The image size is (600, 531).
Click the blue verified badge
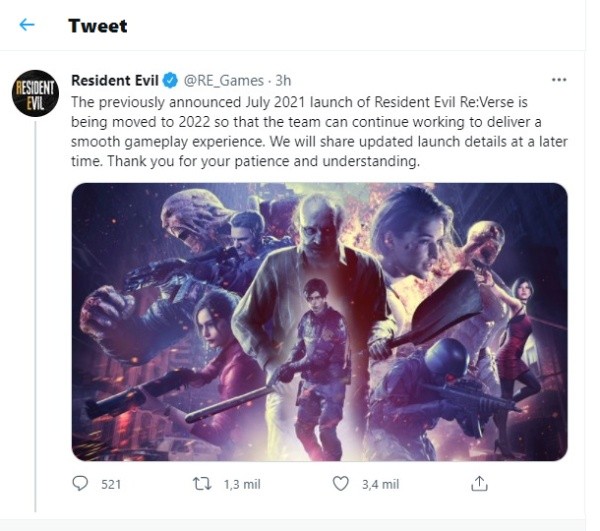pyautogui.click(x=171, y=80)
